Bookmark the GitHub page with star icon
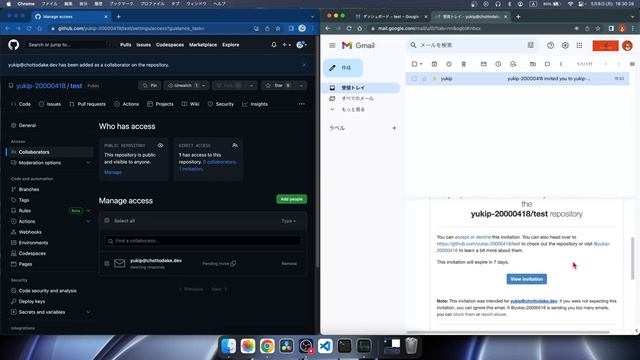Screen dimensions: 640x360 [x=278, y=29]
